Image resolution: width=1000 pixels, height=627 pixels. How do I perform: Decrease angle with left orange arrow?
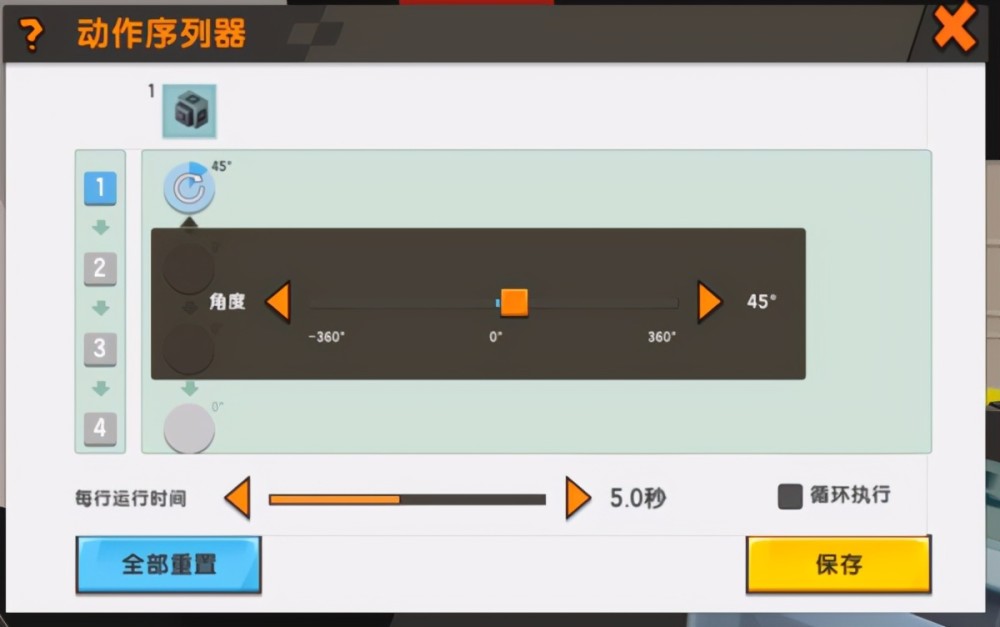tap(279, 301)
